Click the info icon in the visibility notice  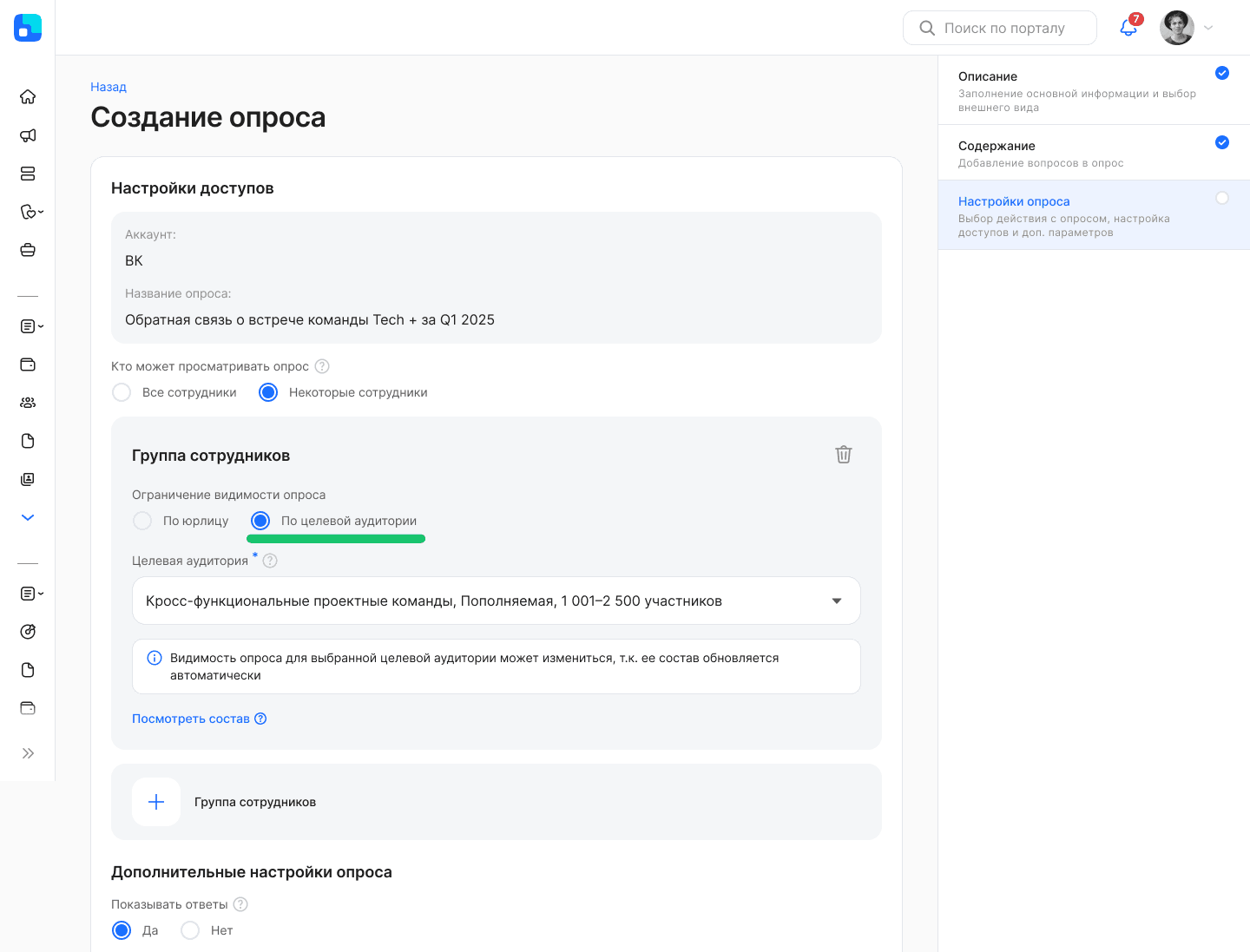[x=155, y=658]
